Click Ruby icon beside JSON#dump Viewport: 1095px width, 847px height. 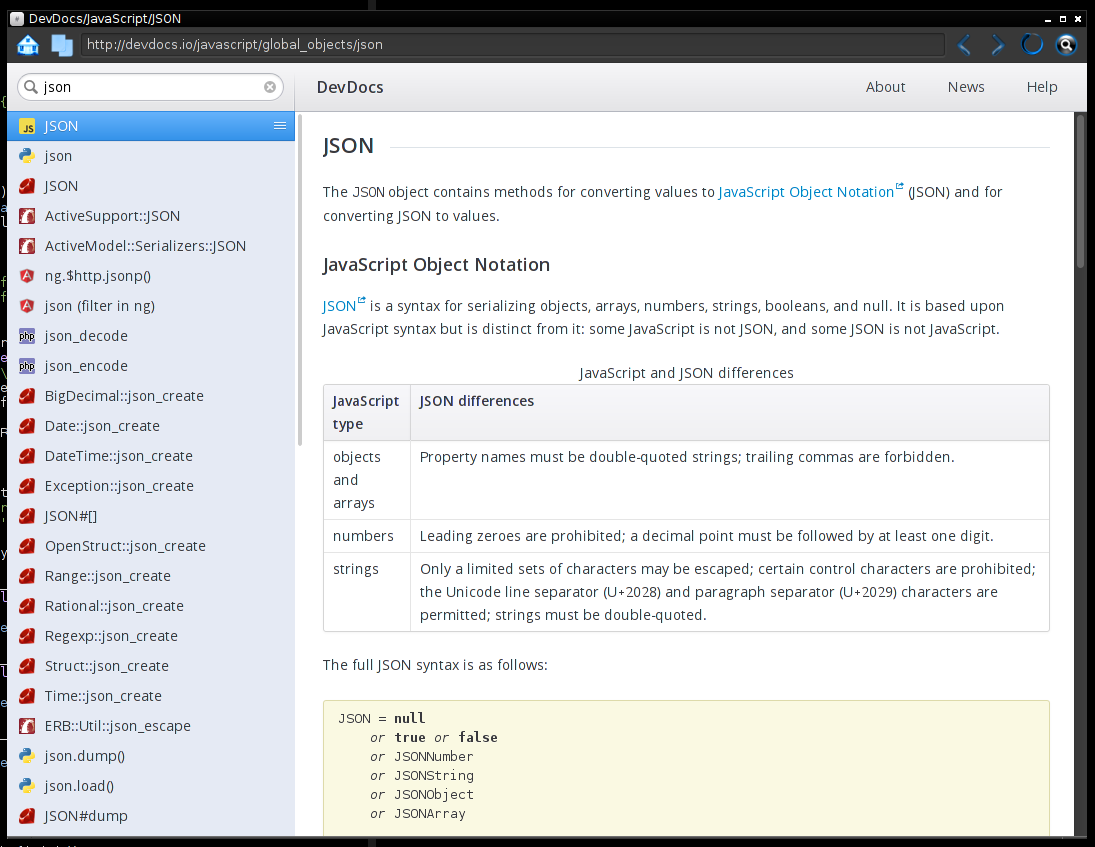click(27, 816)
